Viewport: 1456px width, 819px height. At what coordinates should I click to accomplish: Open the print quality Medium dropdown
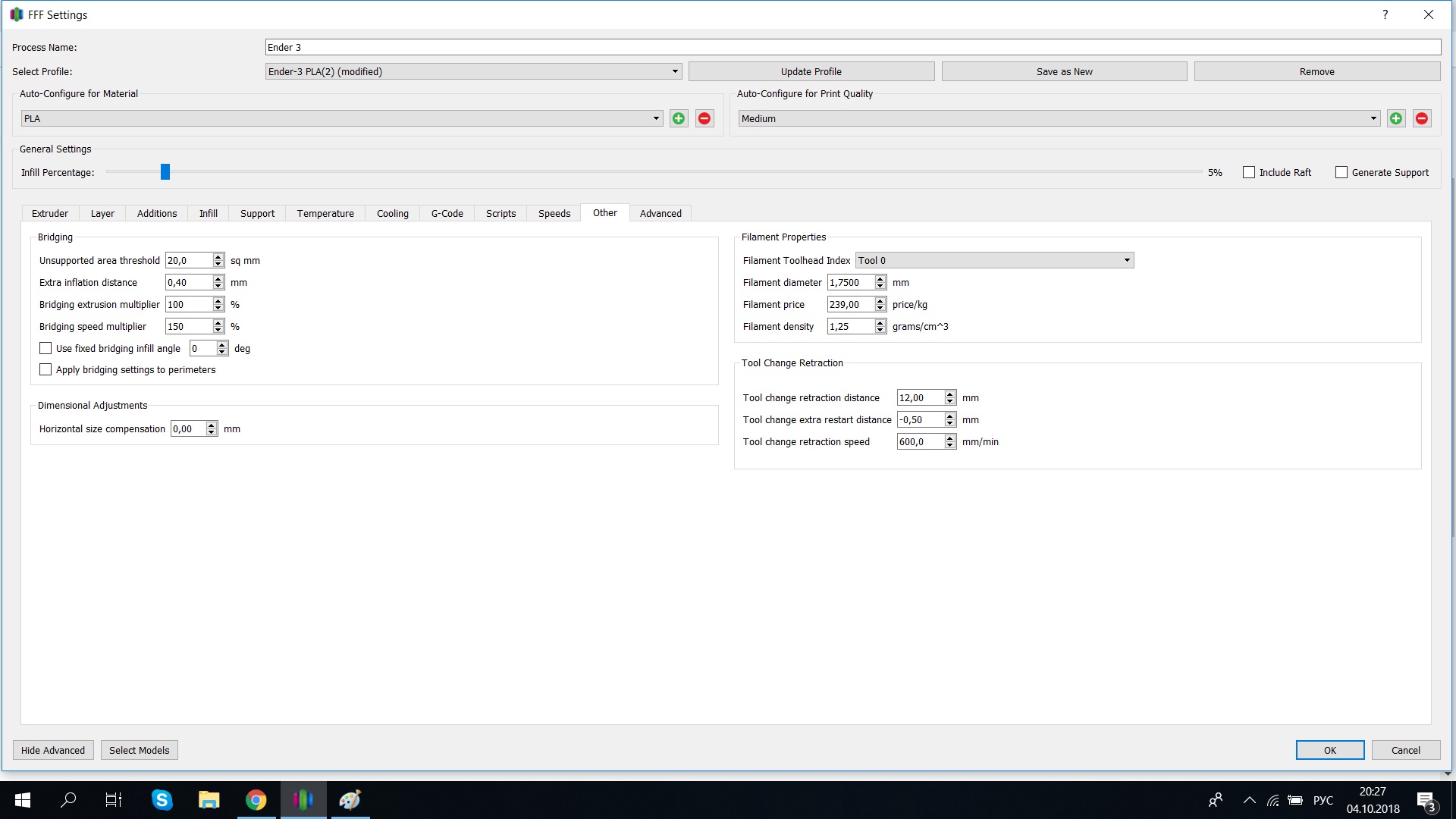pyautogui.click(x=1059, y=118)
